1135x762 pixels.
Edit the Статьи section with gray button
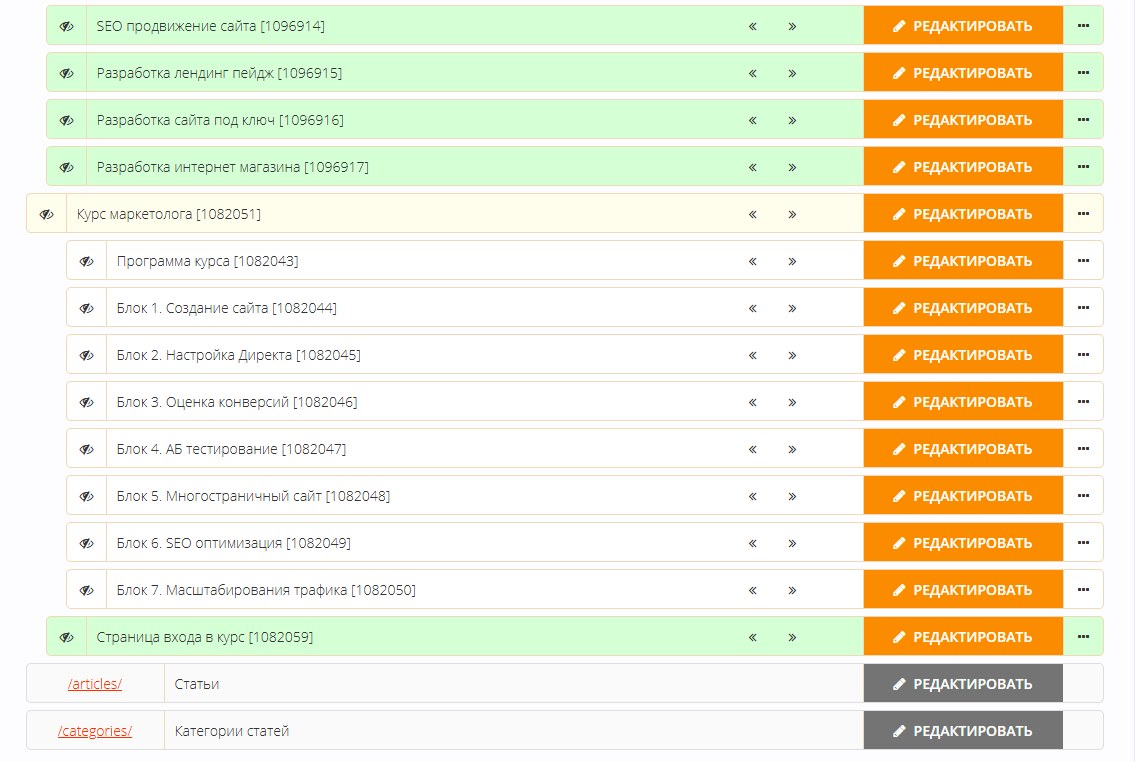coord(963,684)
